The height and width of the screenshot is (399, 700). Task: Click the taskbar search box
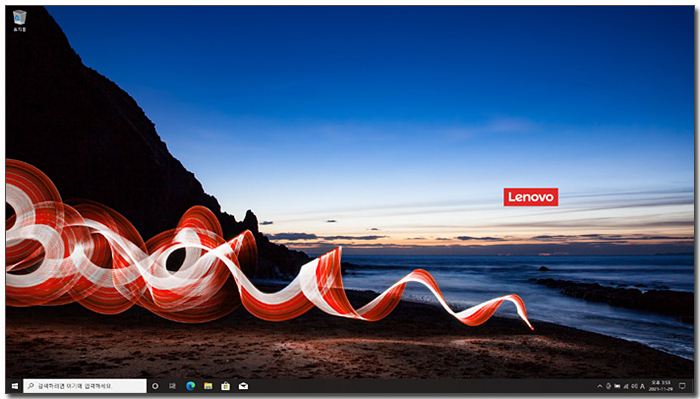85,386
